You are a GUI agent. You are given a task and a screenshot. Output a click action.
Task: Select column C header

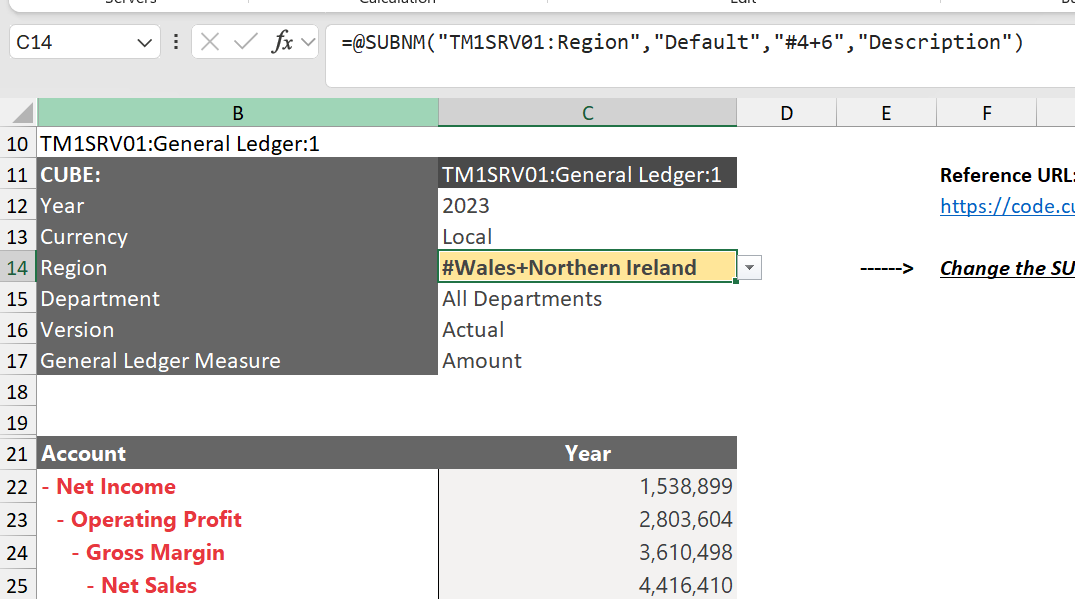[588, 113]
